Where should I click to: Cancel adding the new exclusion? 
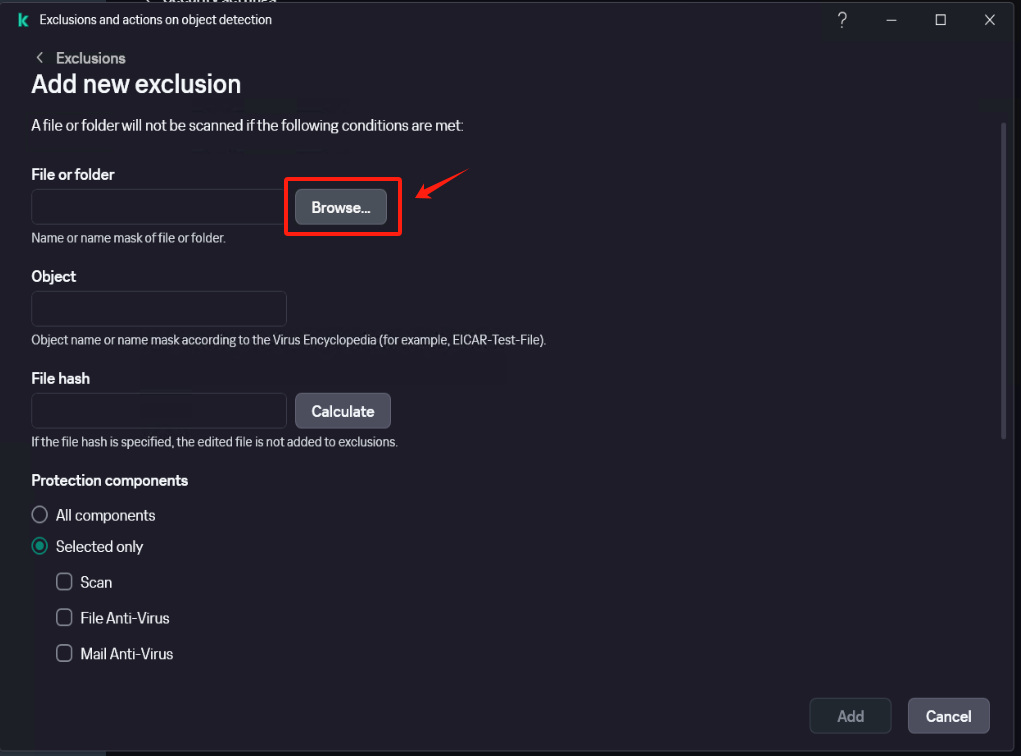tap(949, 716)
